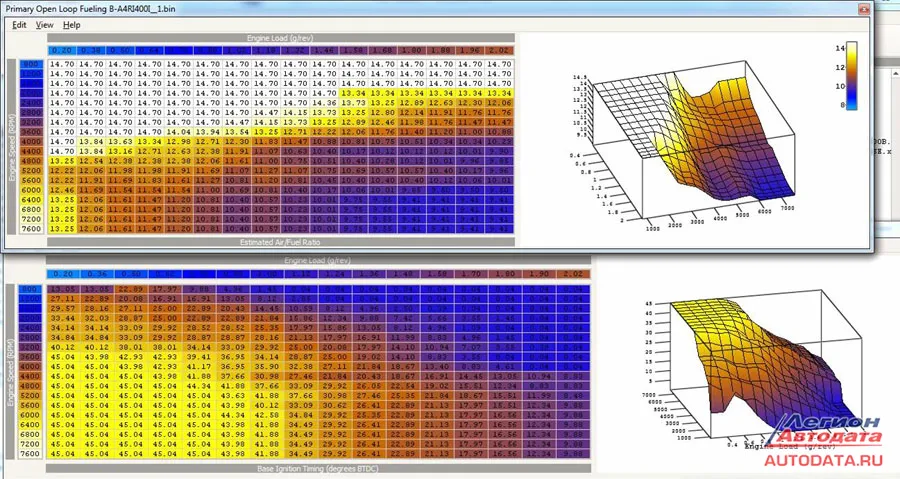Viewport: 900px width, 479px height.
Task: Select fueling cell 13.94 in the 3600 row
Action: (x=207, y=131)
